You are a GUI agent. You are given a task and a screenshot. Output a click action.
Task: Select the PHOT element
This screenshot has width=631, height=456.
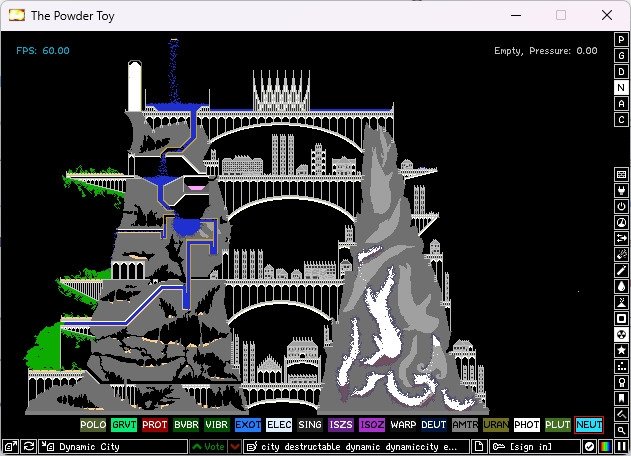pyautogui.click(x=527, y=425)
